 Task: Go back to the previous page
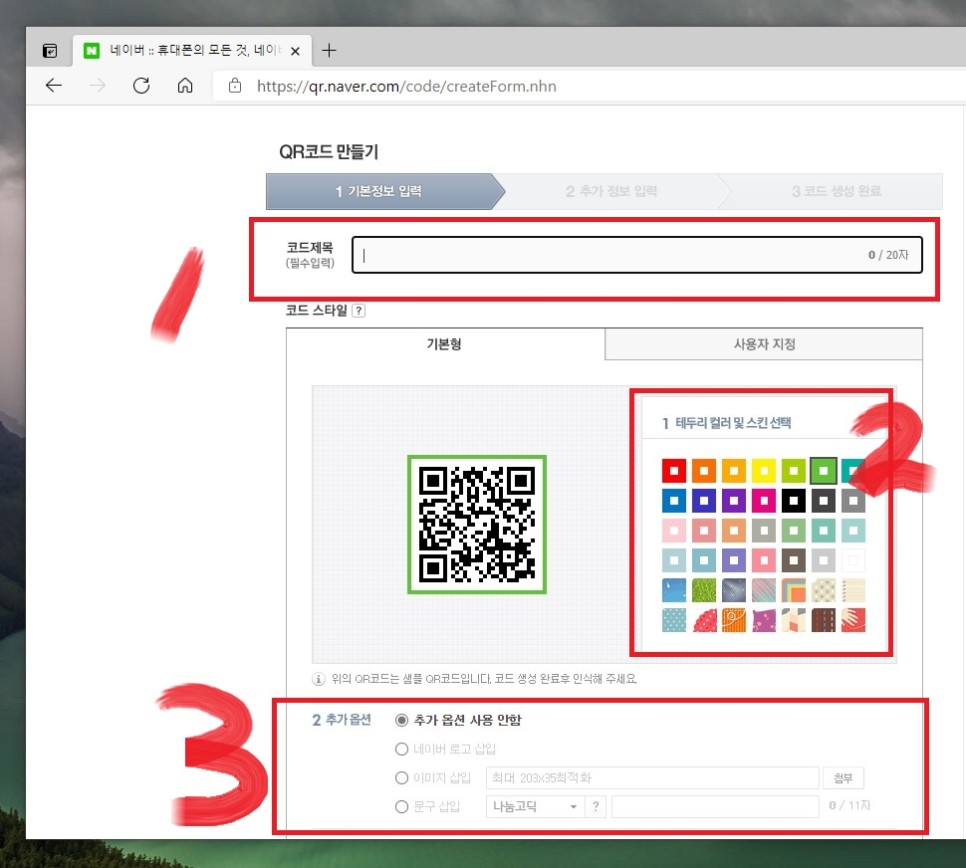click(54, 86)
